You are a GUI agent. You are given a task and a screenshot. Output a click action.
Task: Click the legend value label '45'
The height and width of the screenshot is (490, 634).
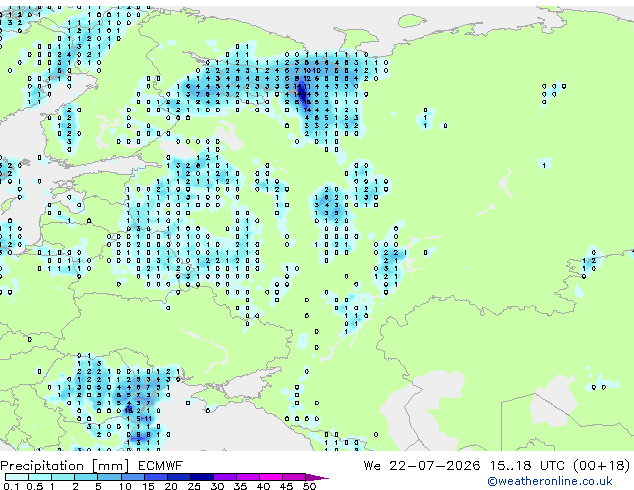point(286,486)
